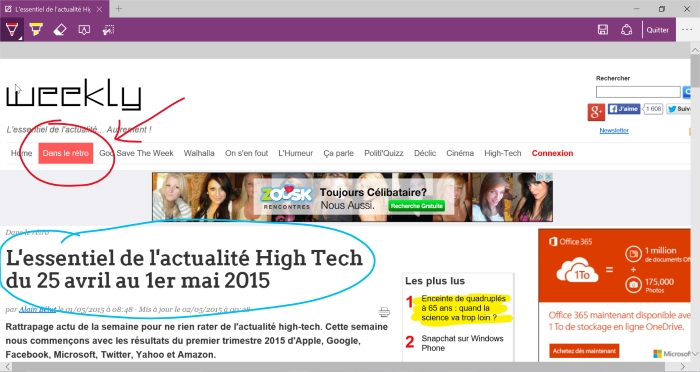The width and height of the screenshot is (700, 372).
Task: Click the article headline L'essentiel de l'actualité High Tech
Action: (x=184, y=269)
